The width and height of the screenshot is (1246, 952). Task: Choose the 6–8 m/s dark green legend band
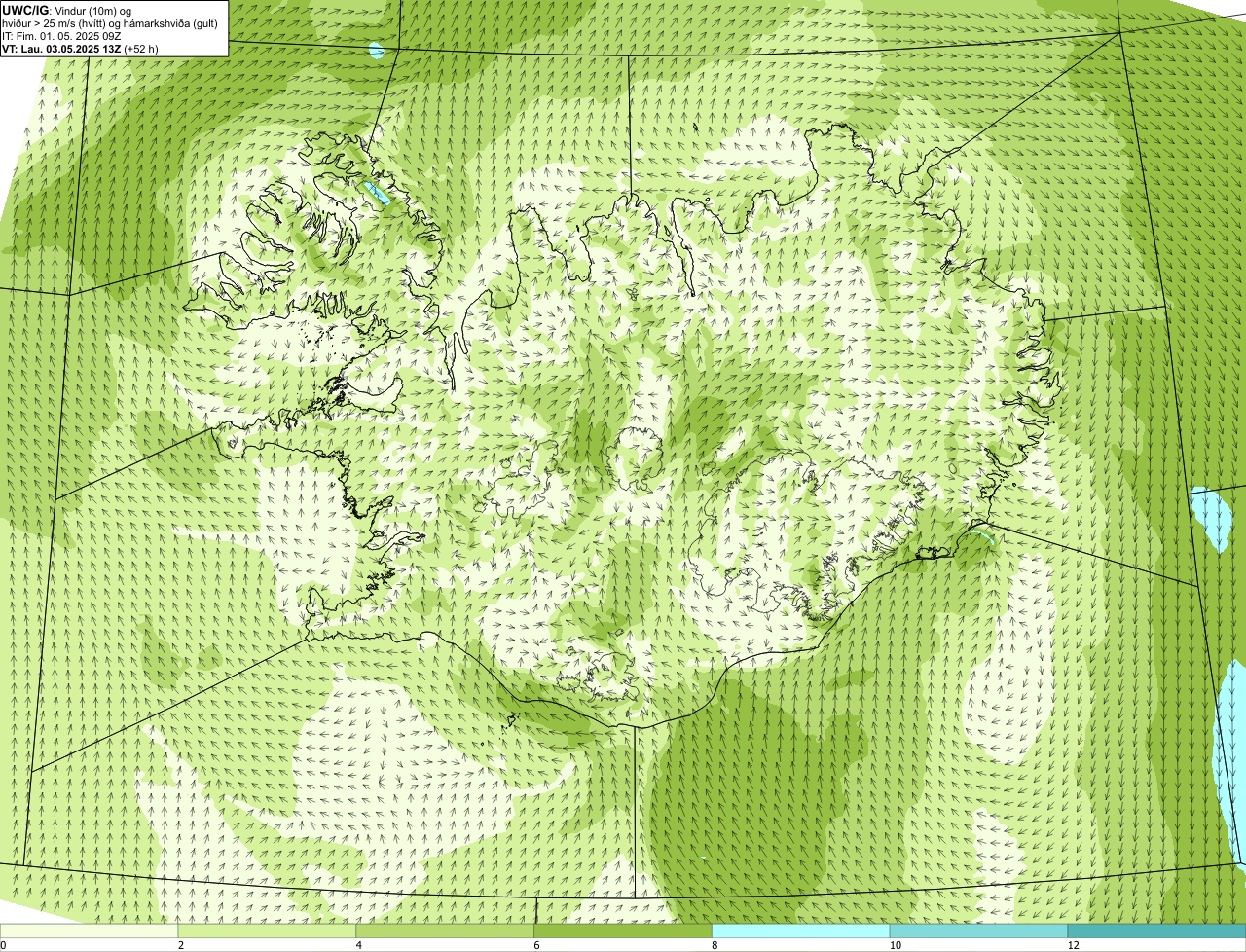pos(623,931)
